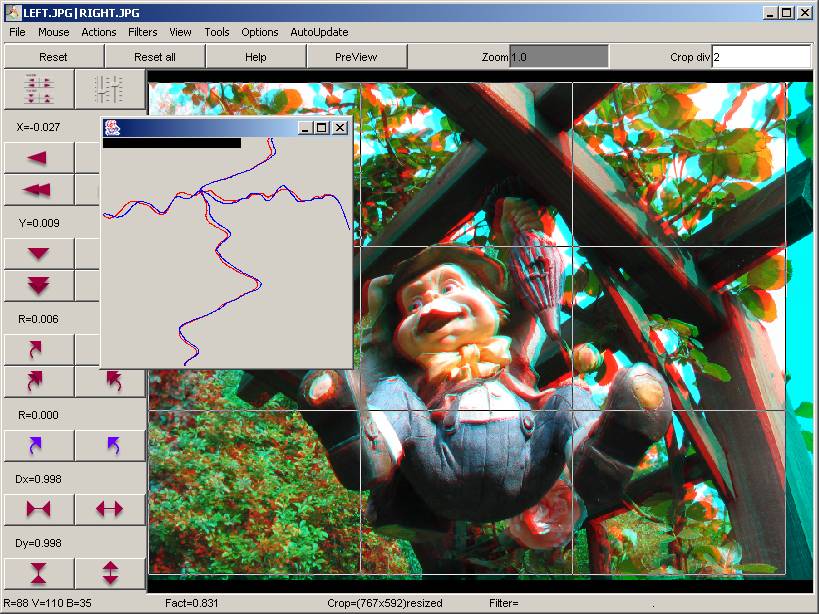Open the sliders panel icon
819x614 pixels.
pos(110,89)
